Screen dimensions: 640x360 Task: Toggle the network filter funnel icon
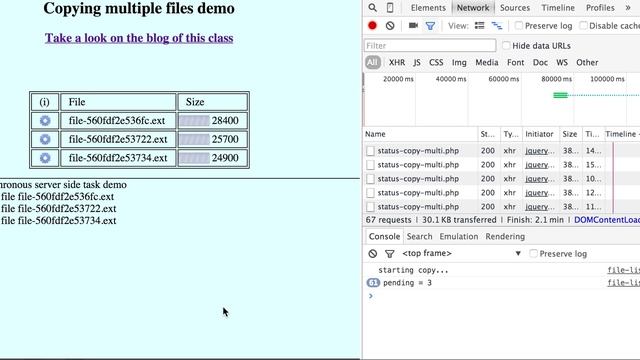(430, 26)
